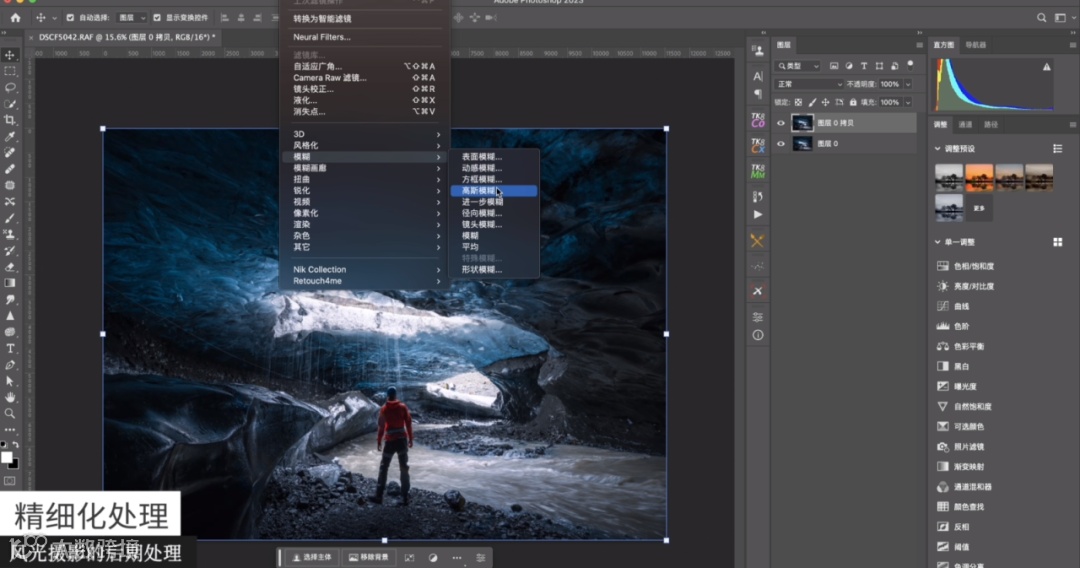
Task: Click the 选择主体 button
Action: (312, 557)
